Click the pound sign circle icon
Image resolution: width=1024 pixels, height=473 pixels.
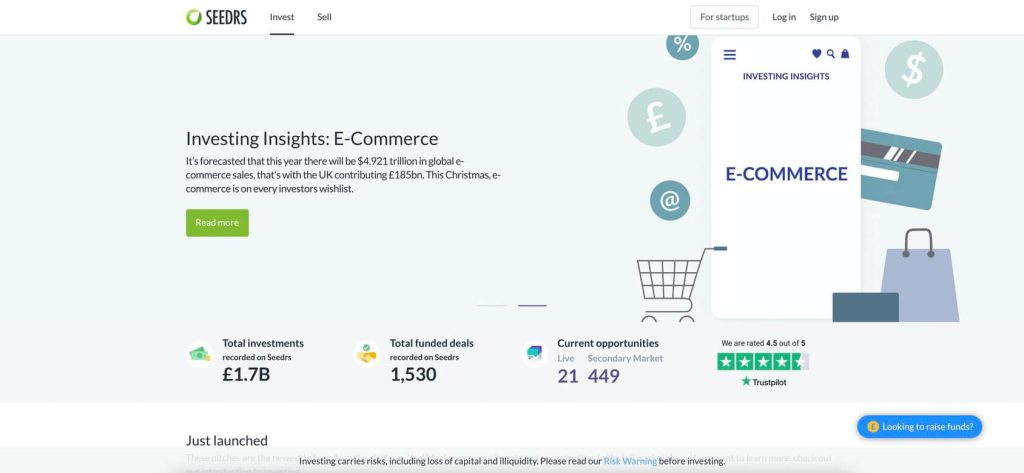[x=656, y=117]
